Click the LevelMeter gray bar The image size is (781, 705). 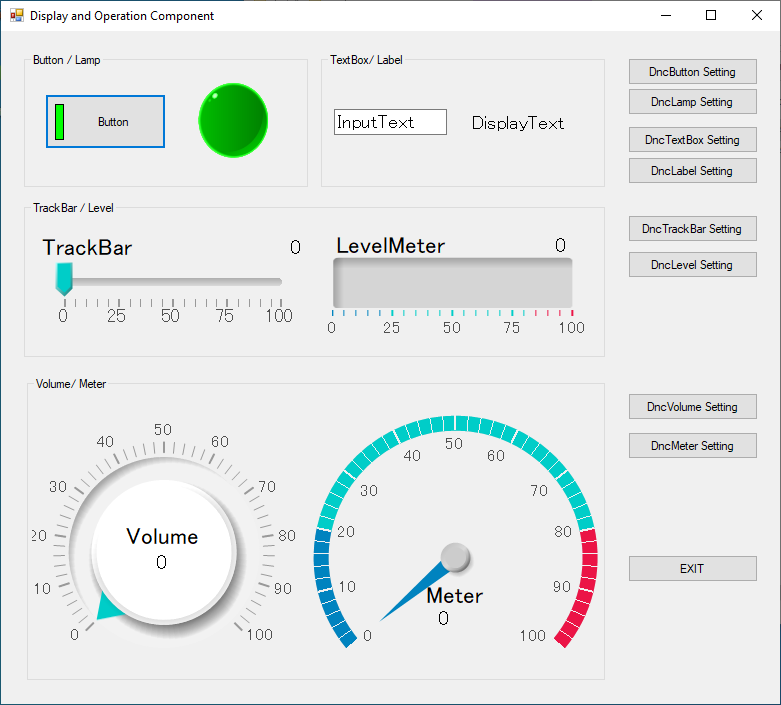click(x=452, y=283)
